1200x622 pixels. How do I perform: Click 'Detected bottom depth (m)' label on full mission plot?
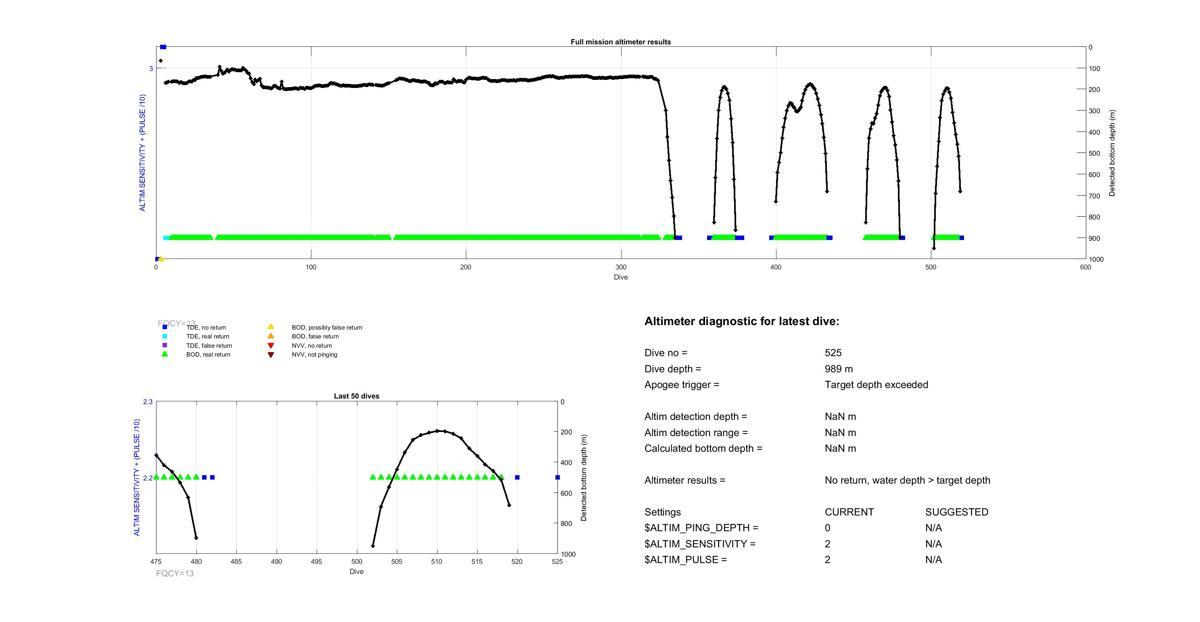pos(1113,153)
